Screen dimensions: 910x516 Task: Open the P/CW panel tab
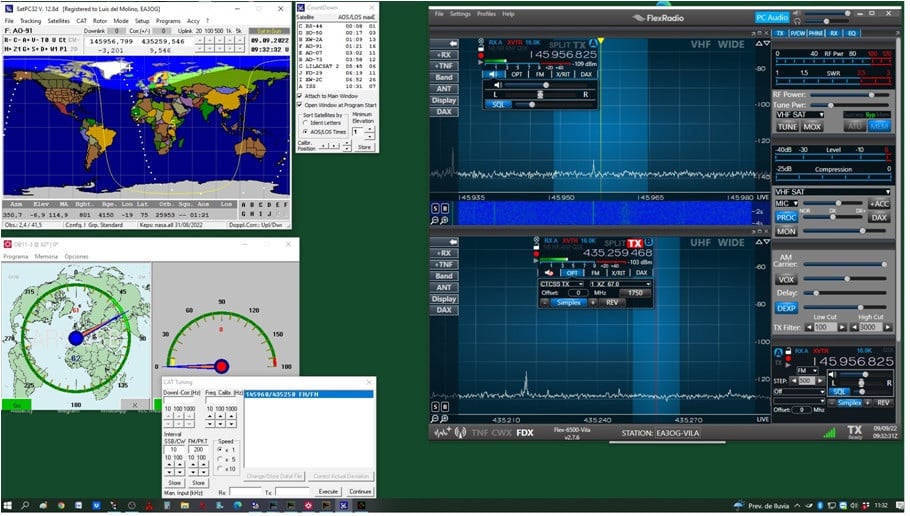click(x=798, y=34)
